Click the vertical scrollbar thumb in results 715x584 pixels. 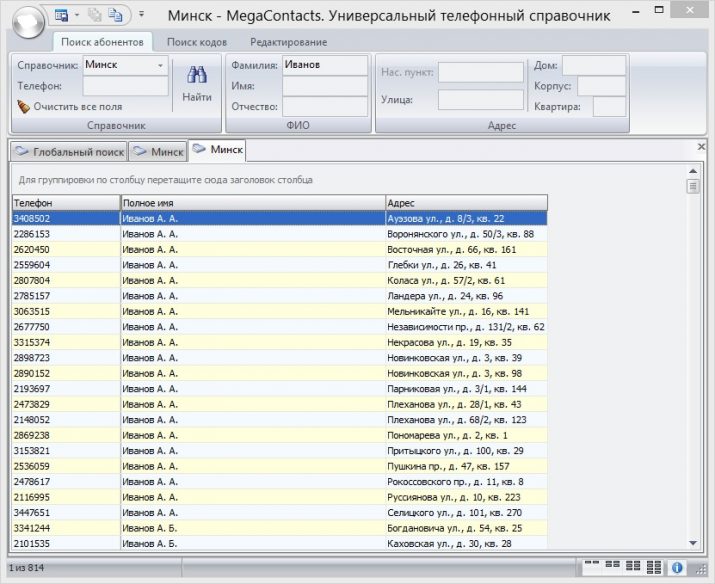tap(693, 186)
